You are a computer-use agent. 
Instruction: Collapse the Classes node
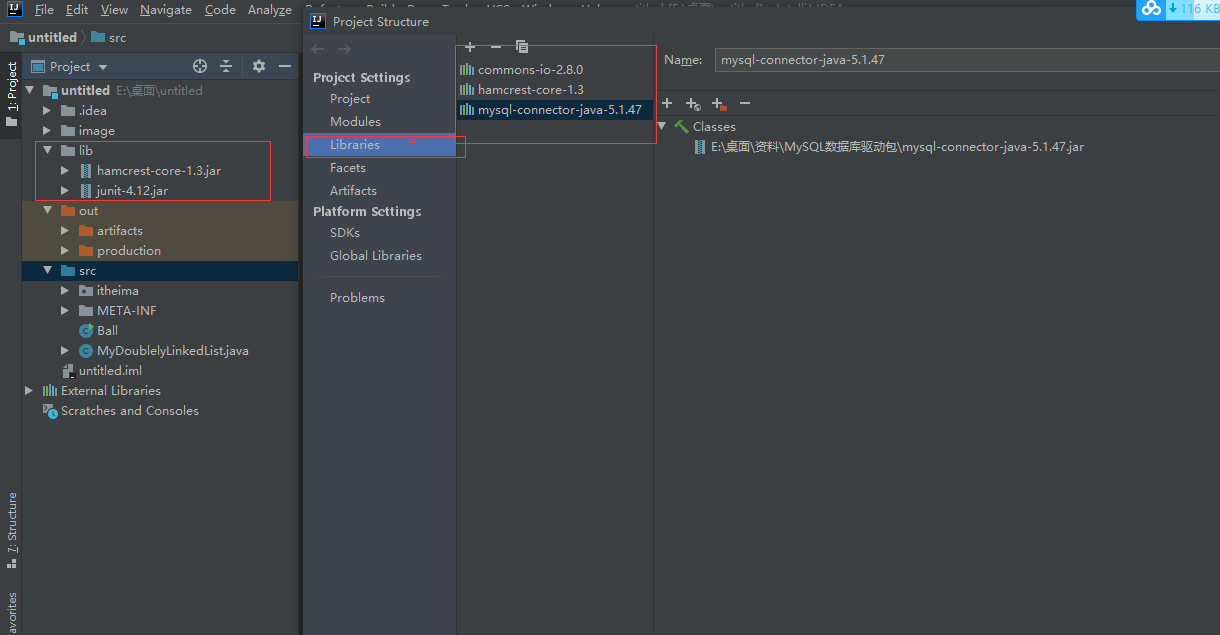(662, 126)
